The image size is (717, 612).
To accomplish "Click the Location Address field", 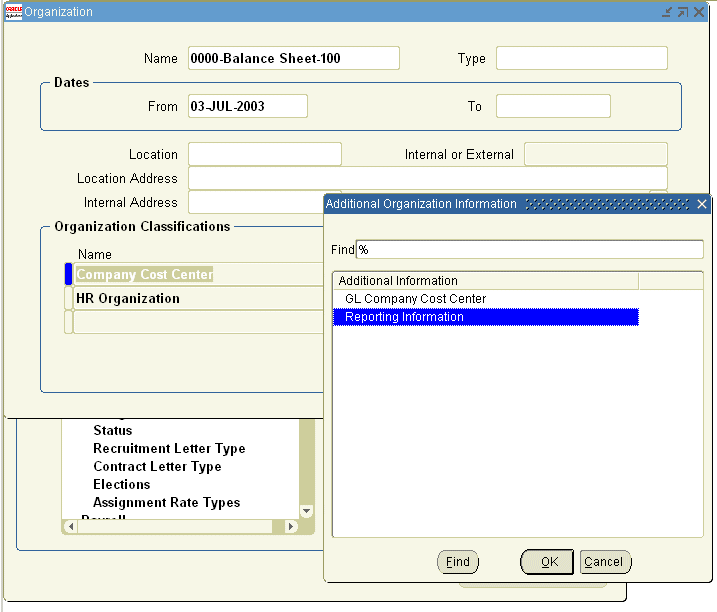I will click(x=428, y=178).
